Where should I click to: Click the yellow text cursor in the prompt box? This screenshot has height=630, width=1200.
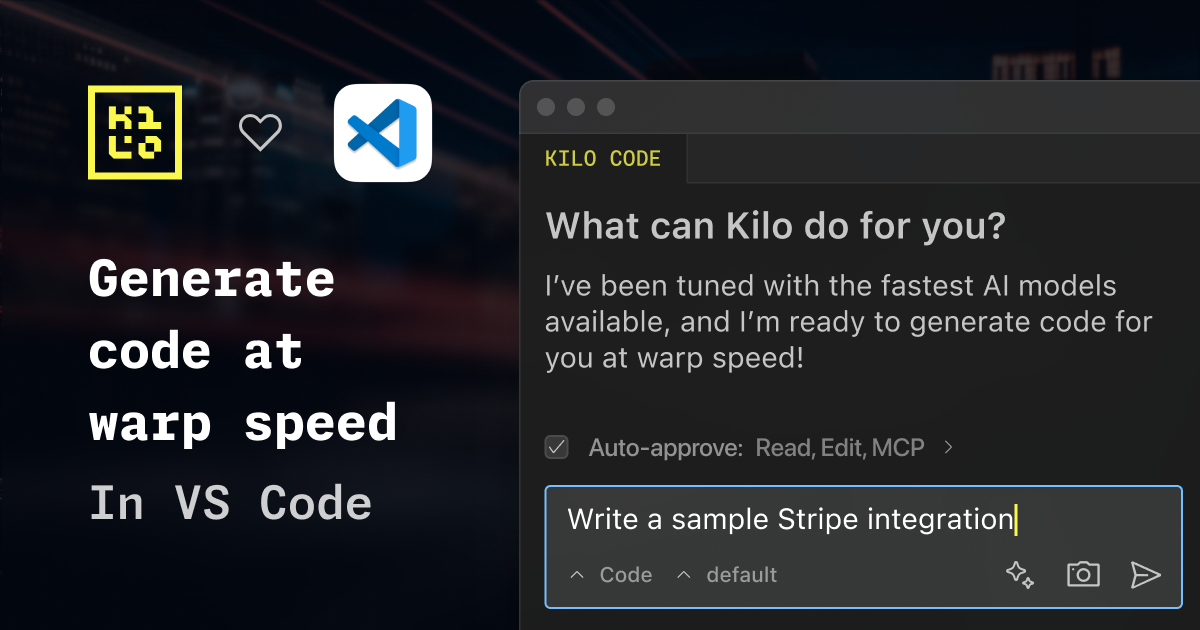click(1016, 519)
